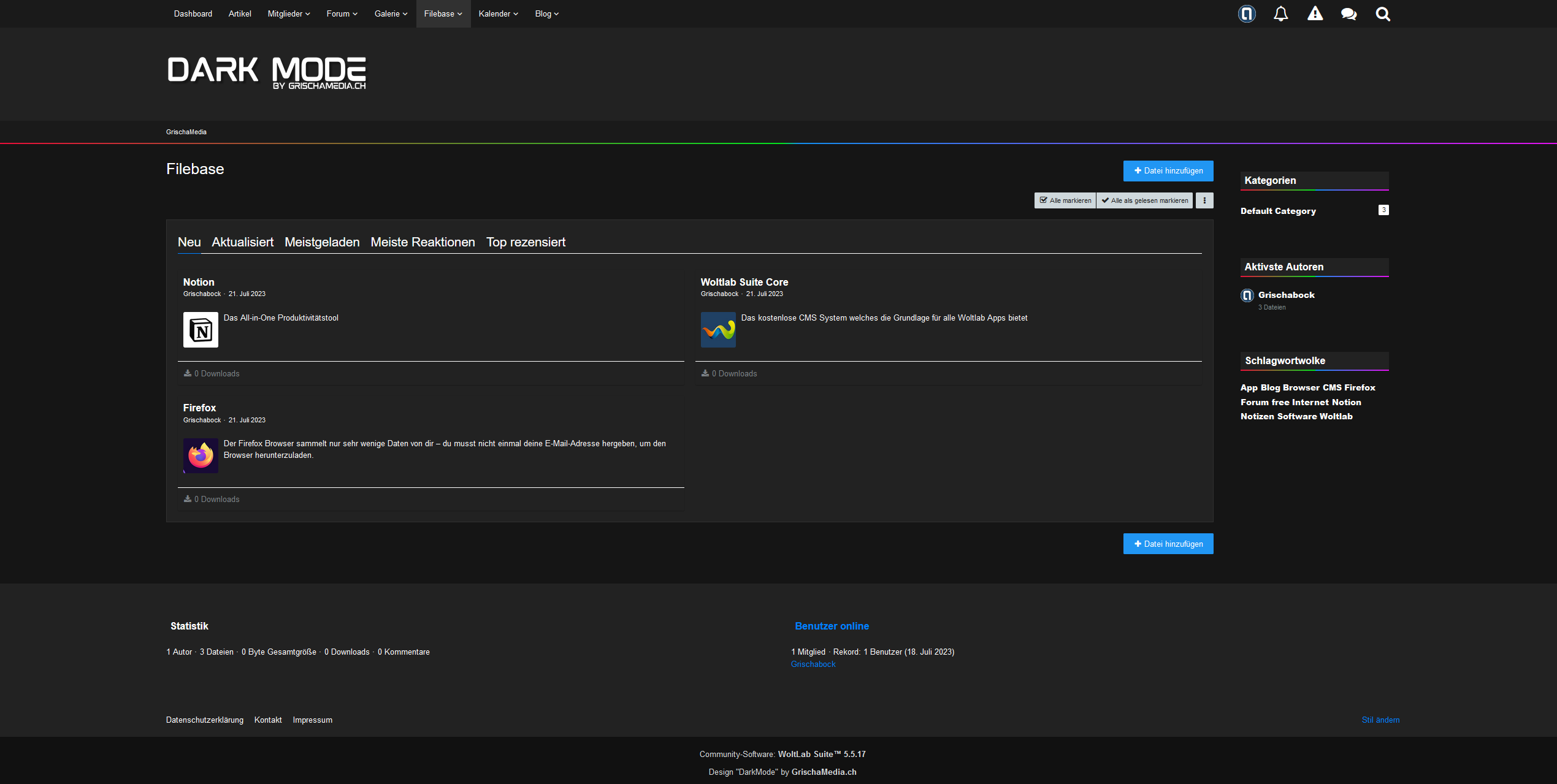This screenshot has width=1557, height=784.
Task: Open Default Category in Kategorien
Action: coord(1278,211)
